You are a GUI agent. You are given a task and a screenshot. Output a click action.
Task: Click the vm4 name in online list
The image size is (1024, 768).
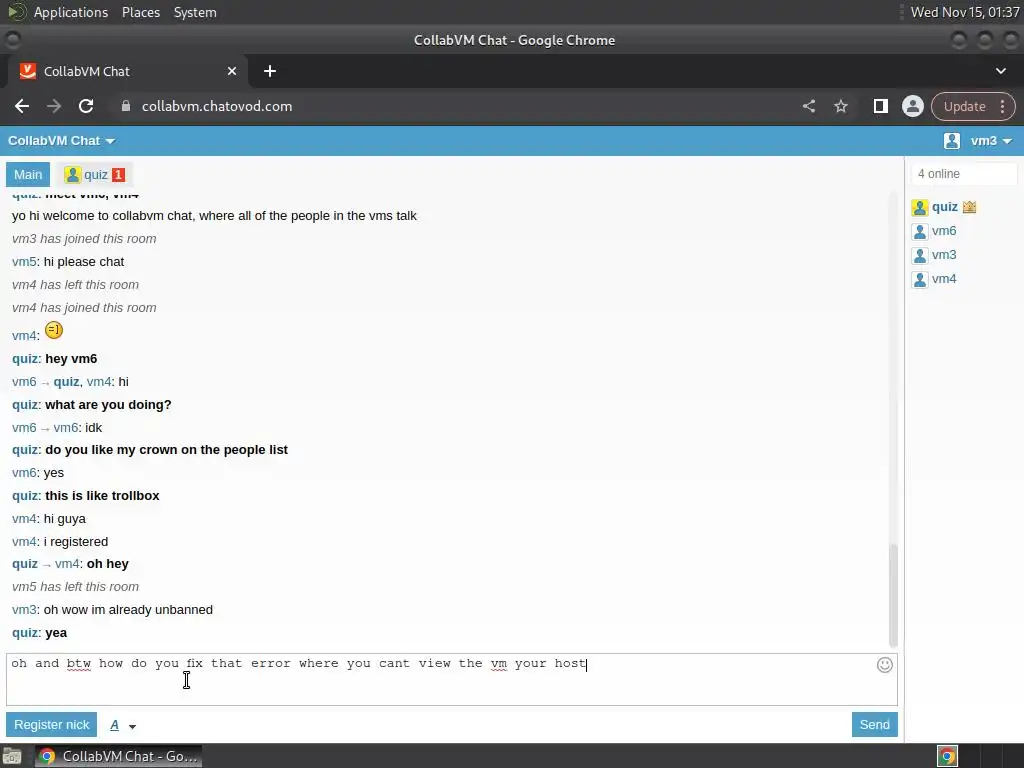point(944,279)
